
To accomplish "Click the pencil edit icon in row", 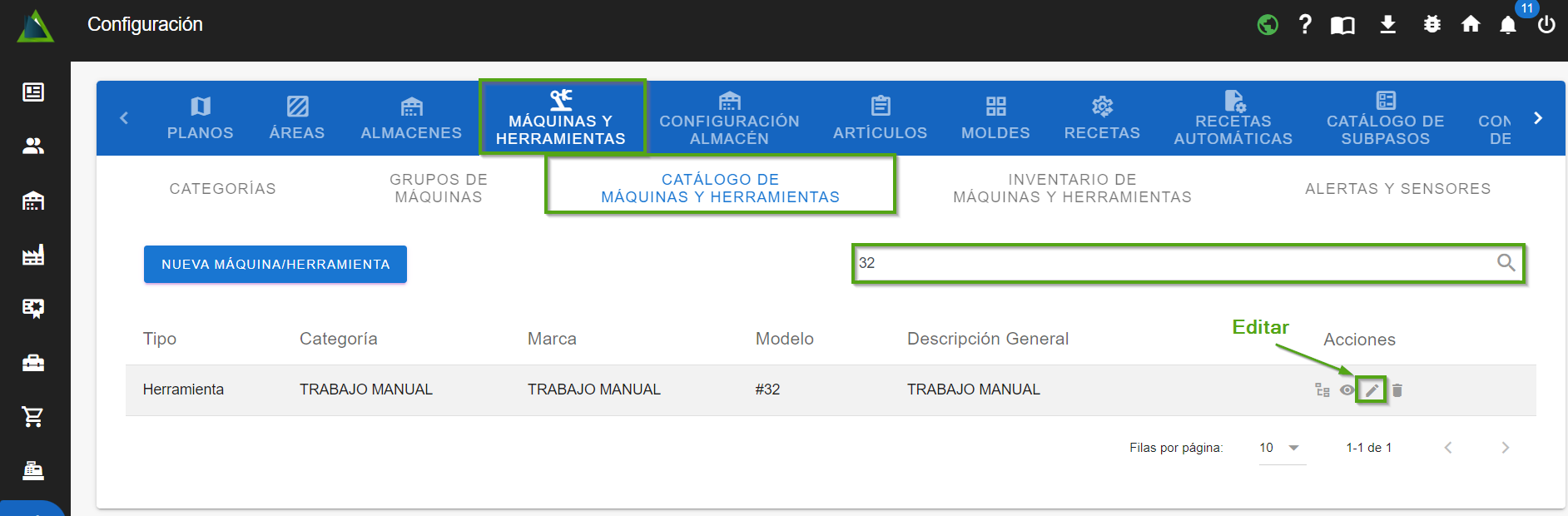I will point(1372,390).
